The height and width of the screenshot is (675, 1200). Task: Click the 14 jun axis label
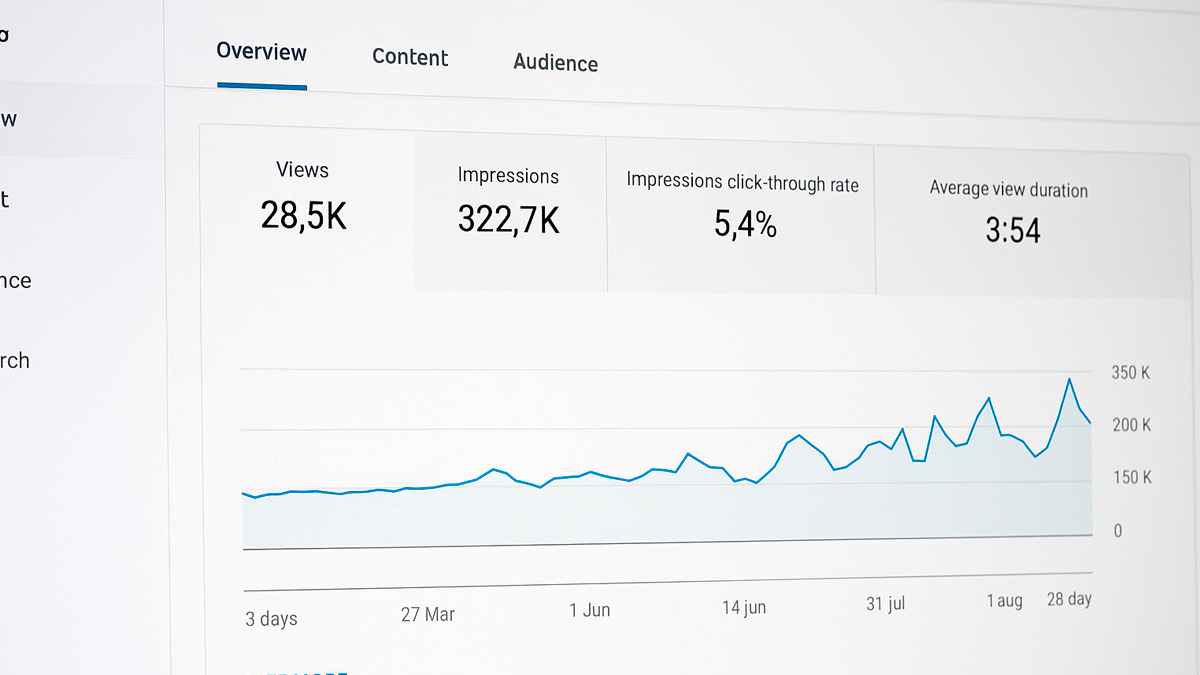click(743, 607)
